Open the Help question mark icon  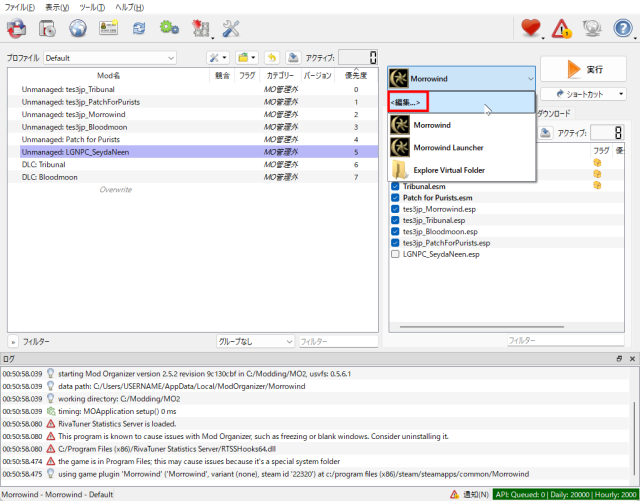pyautogui.click(x=623, y=29)
